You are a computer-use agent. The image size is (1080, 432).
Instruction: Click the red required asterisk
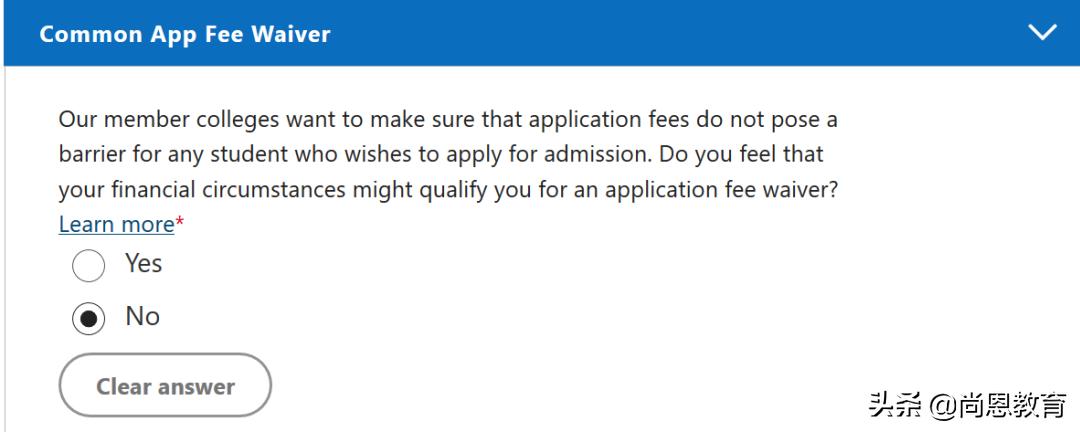coord(181,222)
